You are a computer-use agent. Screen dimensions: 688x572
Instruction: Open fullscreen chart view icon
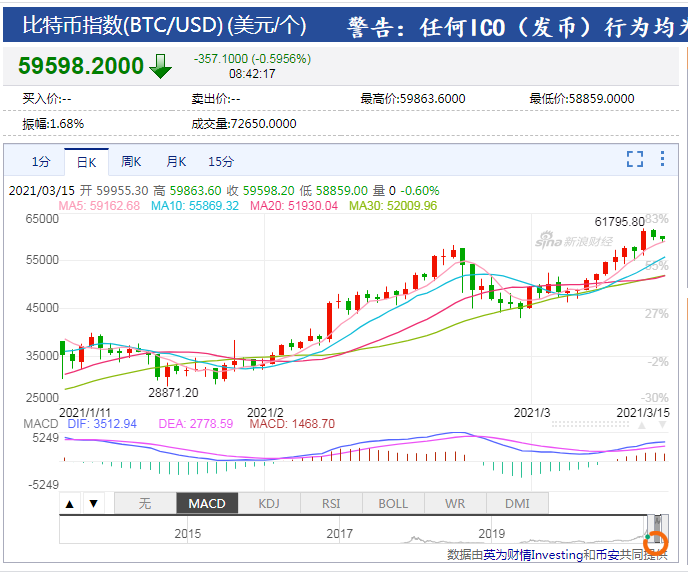coord(634,159)
